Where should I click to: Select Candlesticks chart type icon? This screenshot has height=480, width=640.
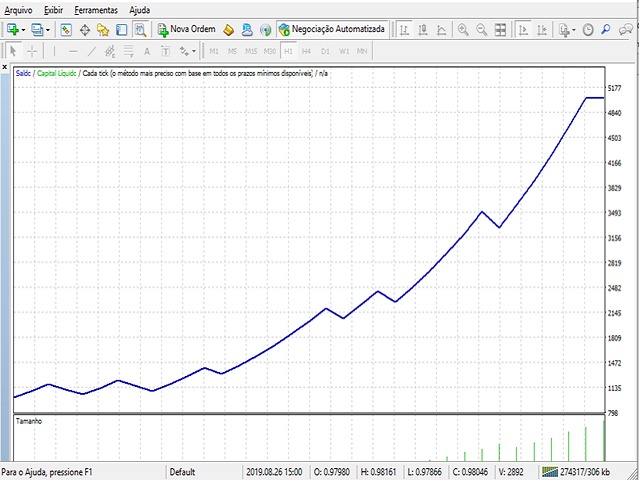pos(423,30)
